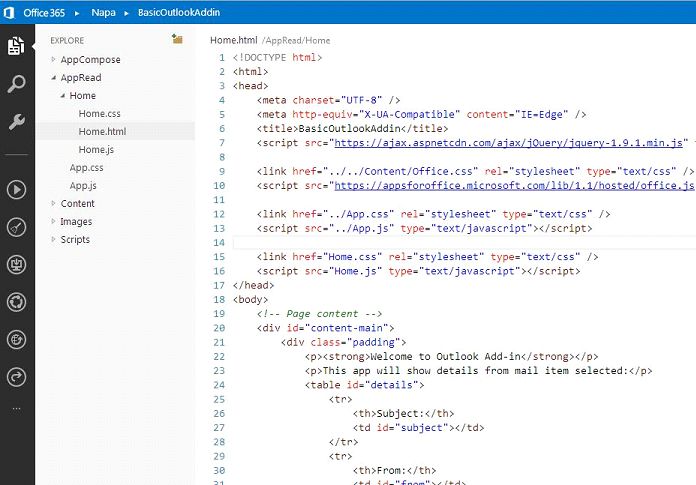The image size is (696, 485).
Task: Click the EXPLORE panel heading
Action: point(67,40)
